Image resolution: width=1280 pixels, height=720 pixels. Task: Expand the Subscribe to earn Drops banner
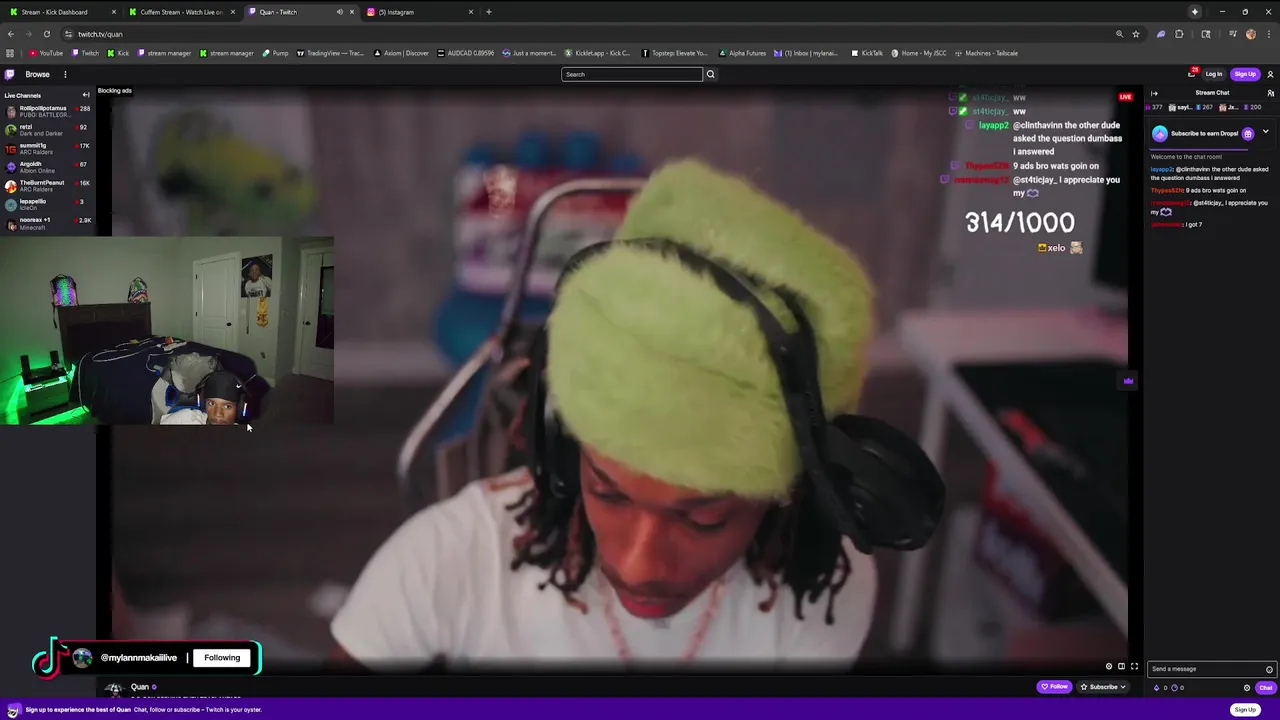pyautogui.click(x=1265, y=132)
